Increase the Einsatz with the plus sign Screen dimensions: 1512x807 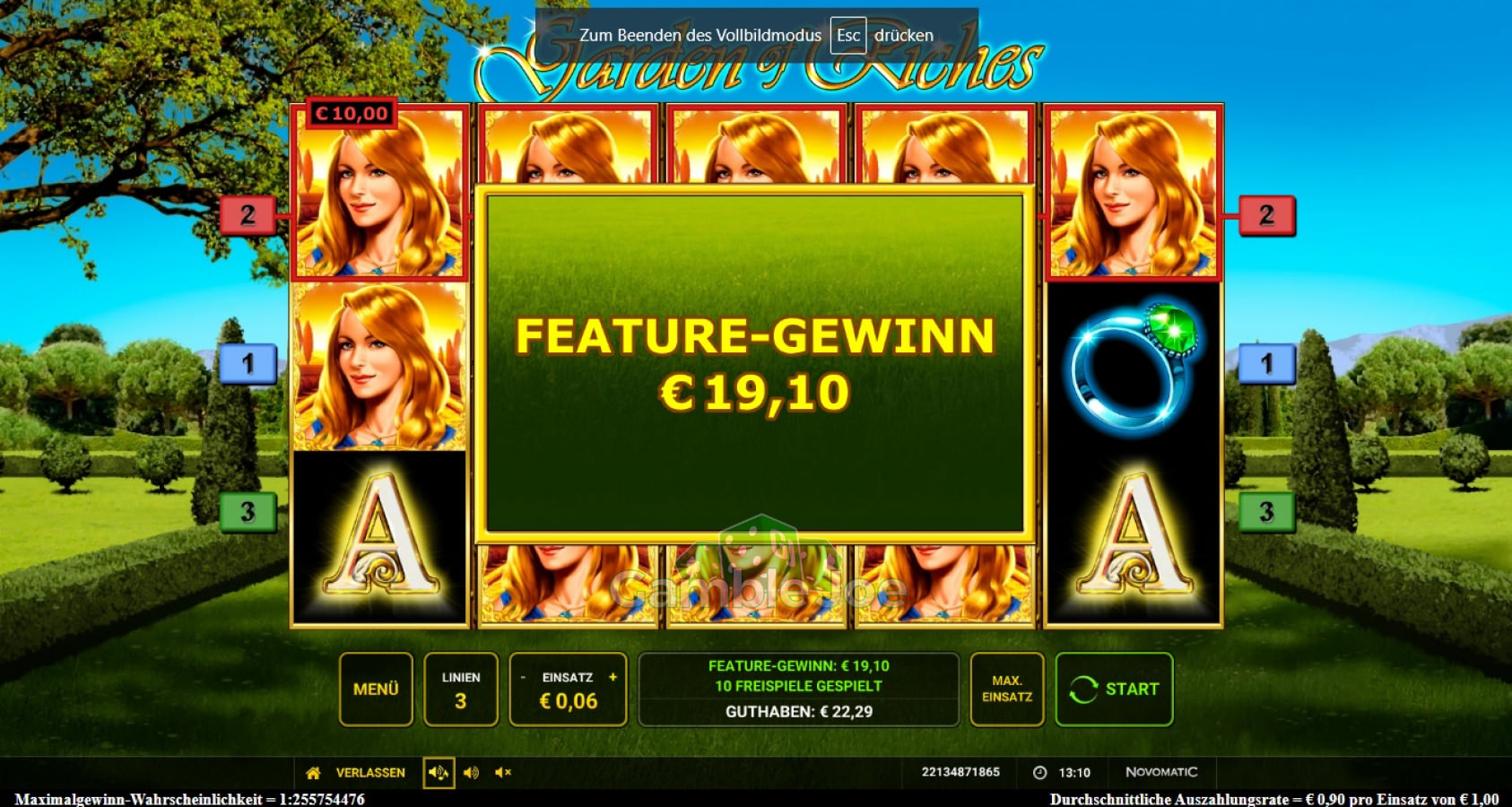pyautogui.click(x=613, y=677)
